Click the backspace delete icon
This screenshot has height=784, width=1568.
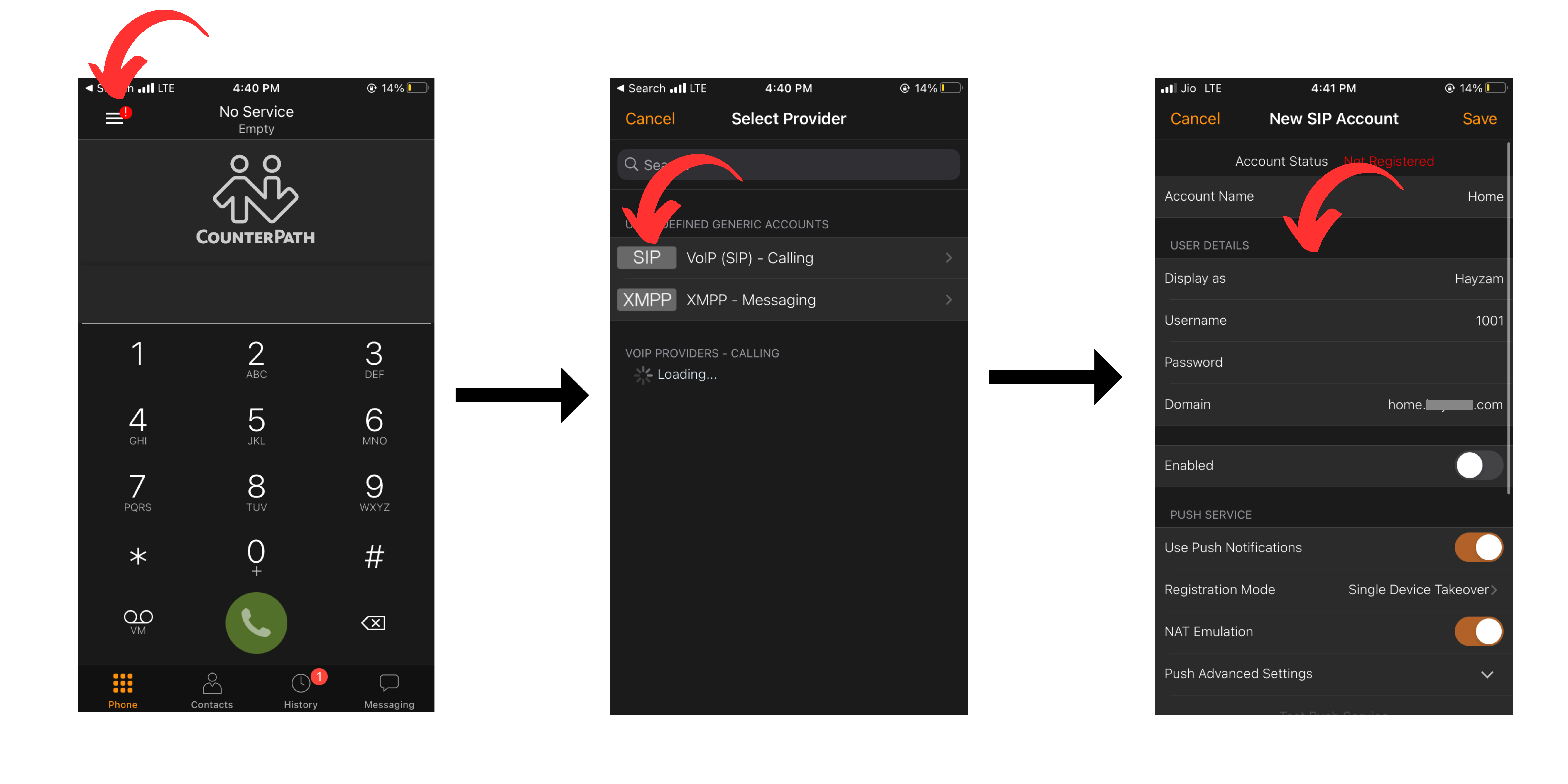tap(375, 622)
